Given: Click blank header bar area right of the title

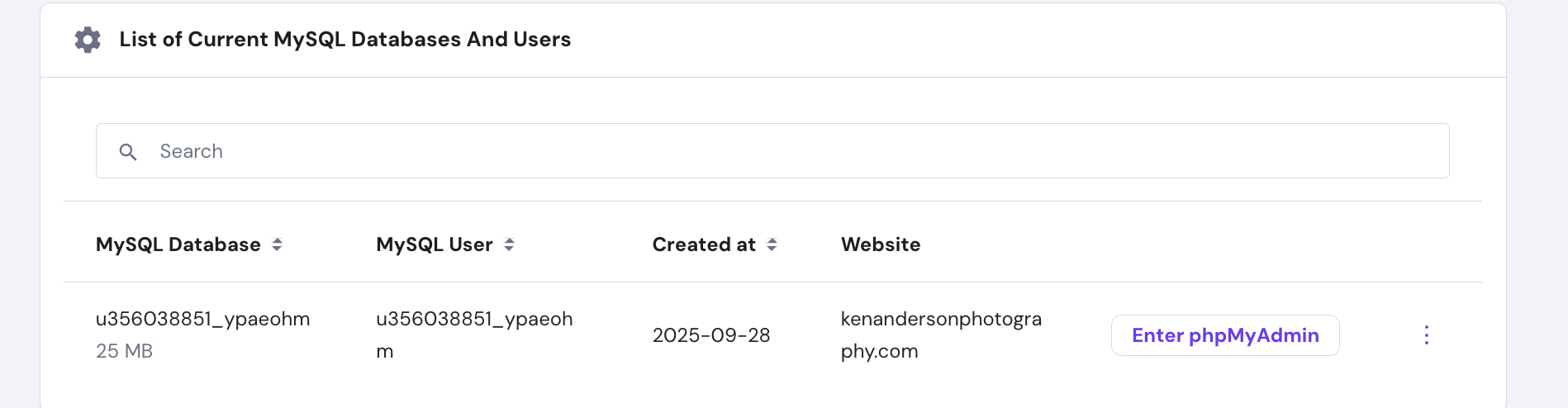Looking at the screenshot, I should [1033, 40].
